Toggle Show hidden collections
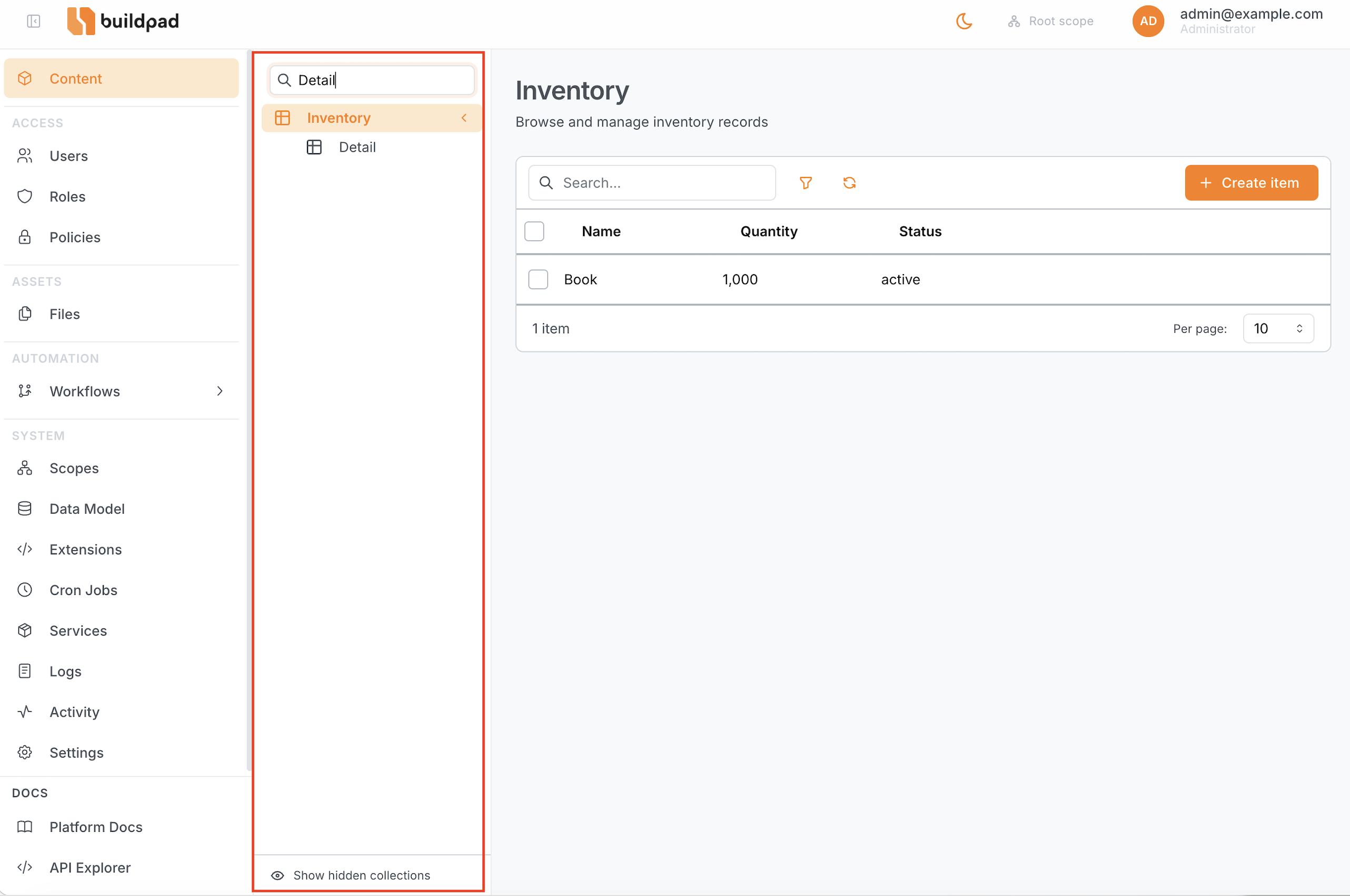Image resolution: width=1350 pixels, height=896 pixels. click(x=351, y=875)
